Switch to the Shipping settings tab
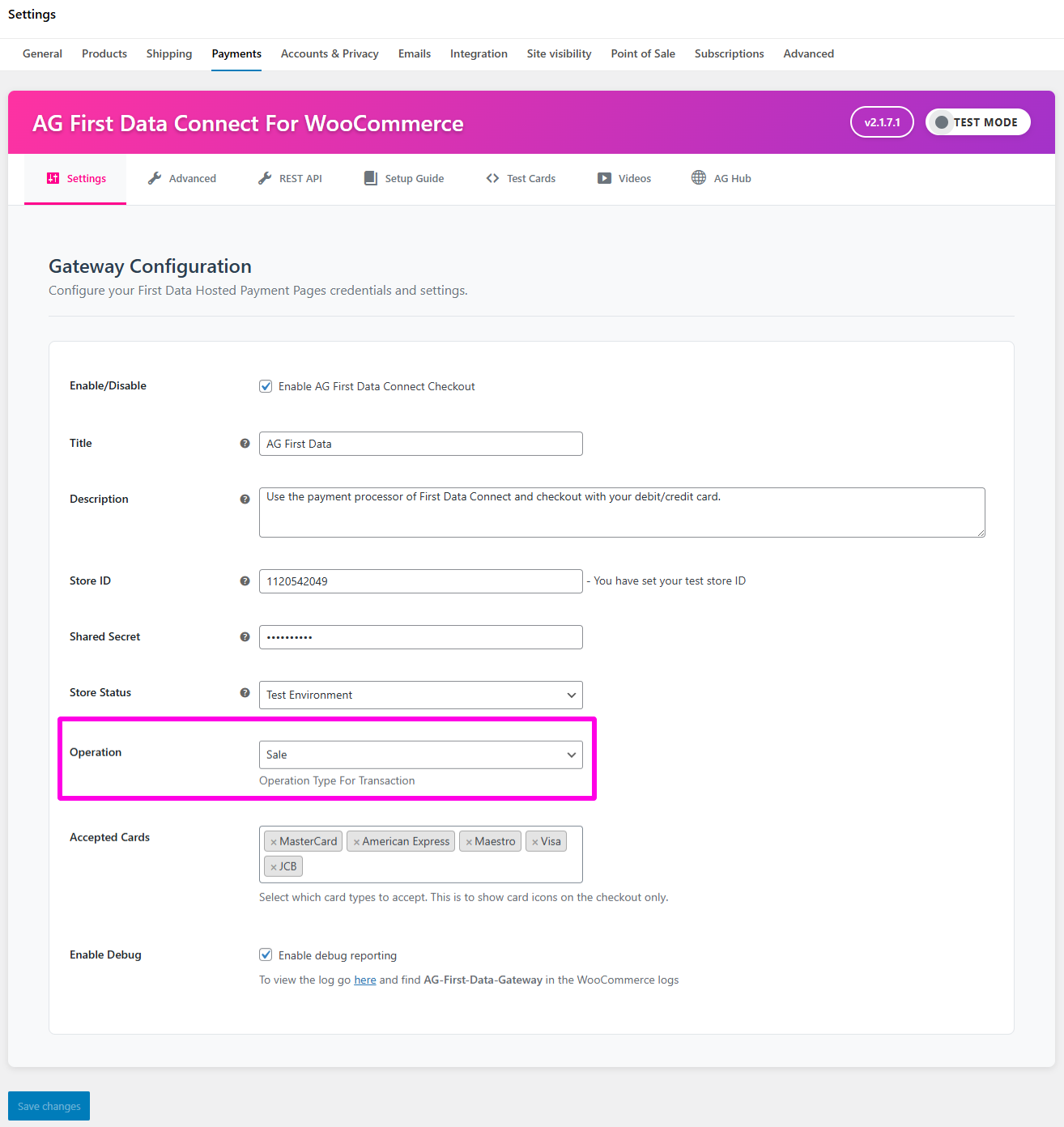Viewport: 1064px width, 1127px height. click(169, 53)
